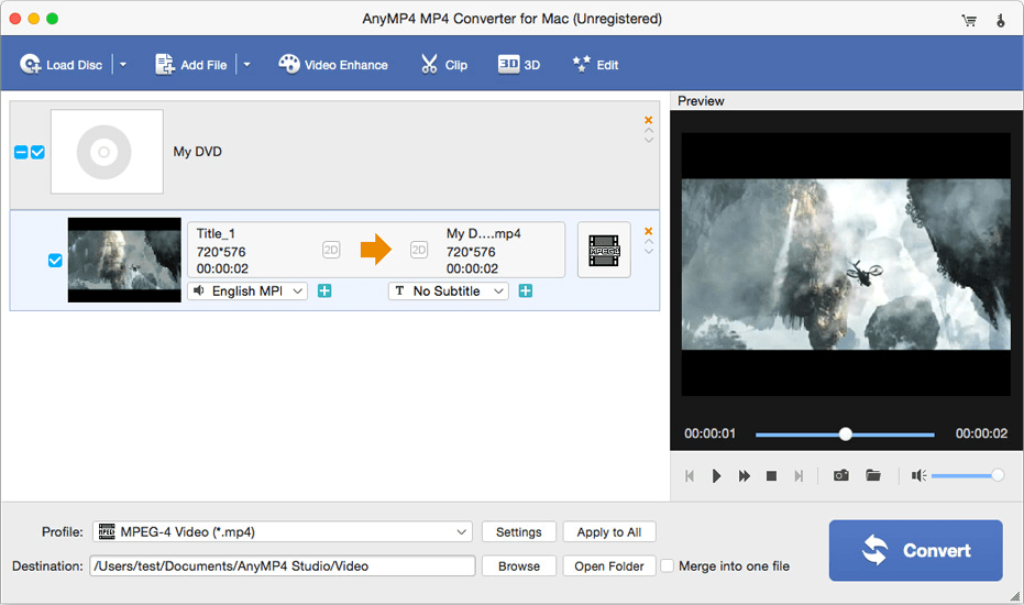
Task: Move Title_1 down with arrow
Action: click(x=648, y=250)
